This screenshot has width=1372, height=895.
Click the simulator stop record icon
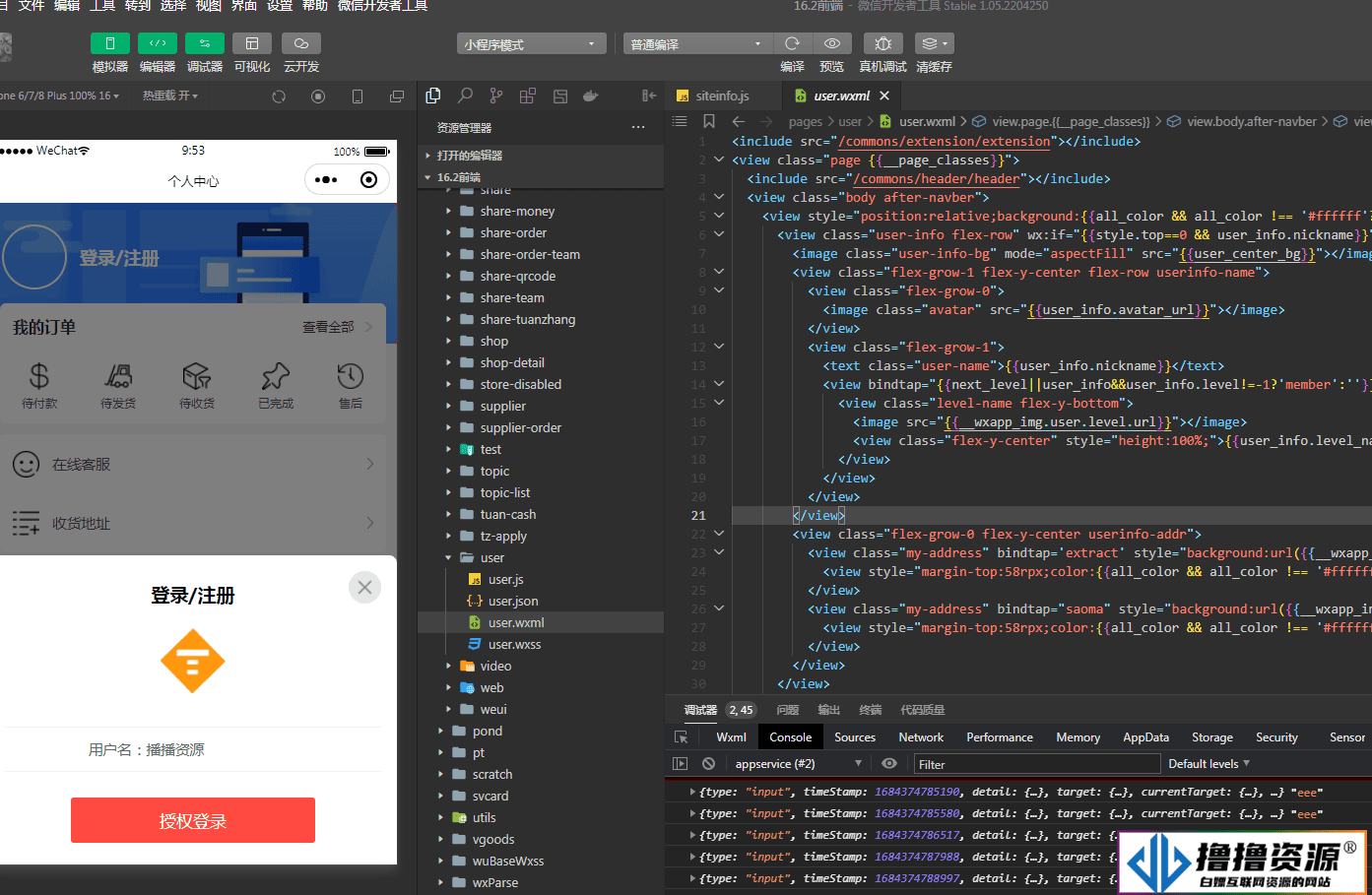[318, 96]
